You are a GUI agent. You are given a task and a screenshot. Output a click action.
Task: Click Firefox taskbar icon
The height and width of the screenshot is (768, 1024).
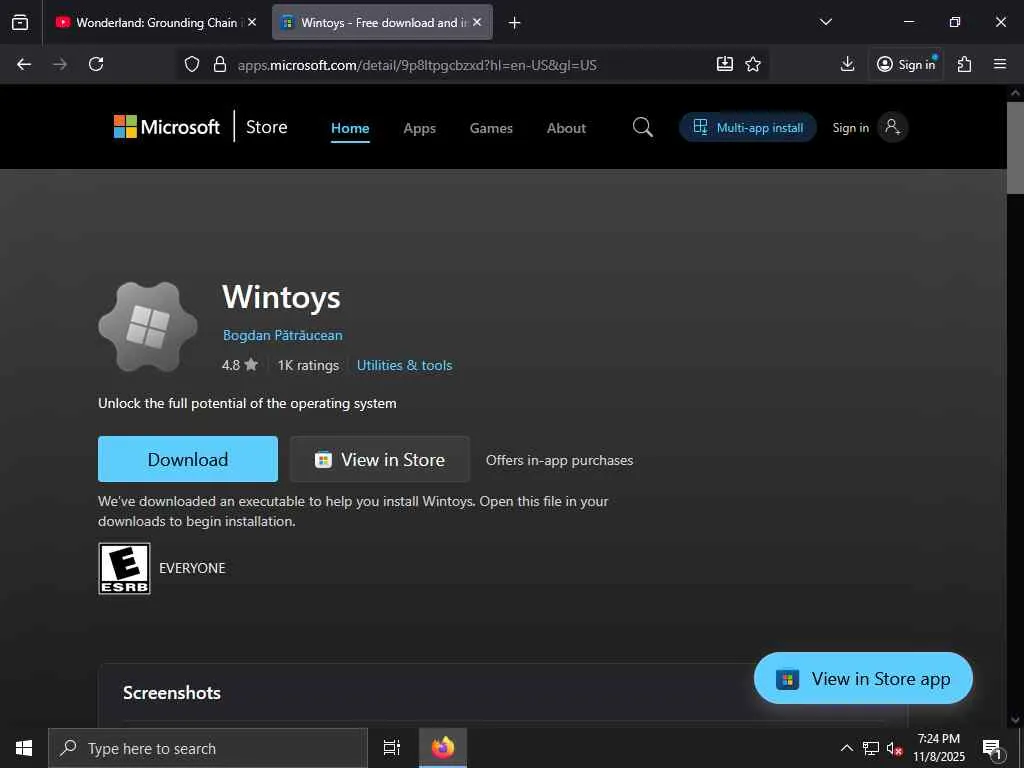[x=443, y=748]
